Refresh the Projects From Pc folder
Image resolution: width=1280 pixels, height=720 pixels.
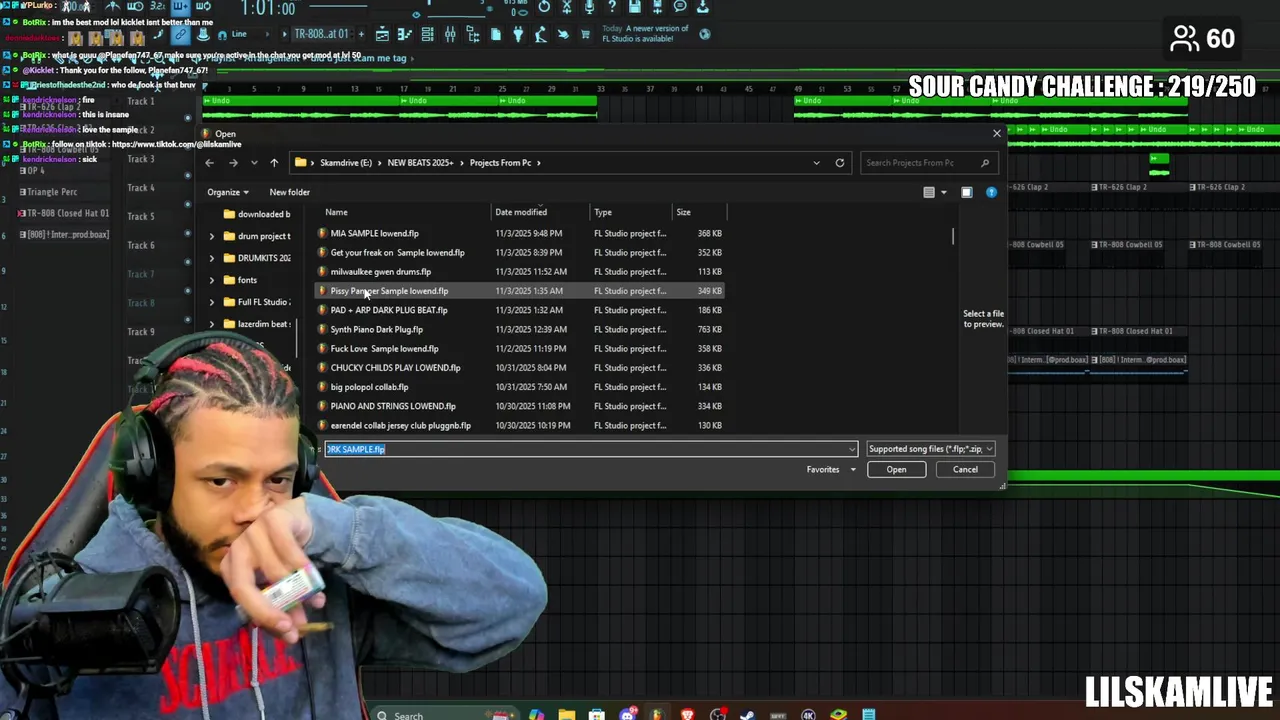(840, 163)
